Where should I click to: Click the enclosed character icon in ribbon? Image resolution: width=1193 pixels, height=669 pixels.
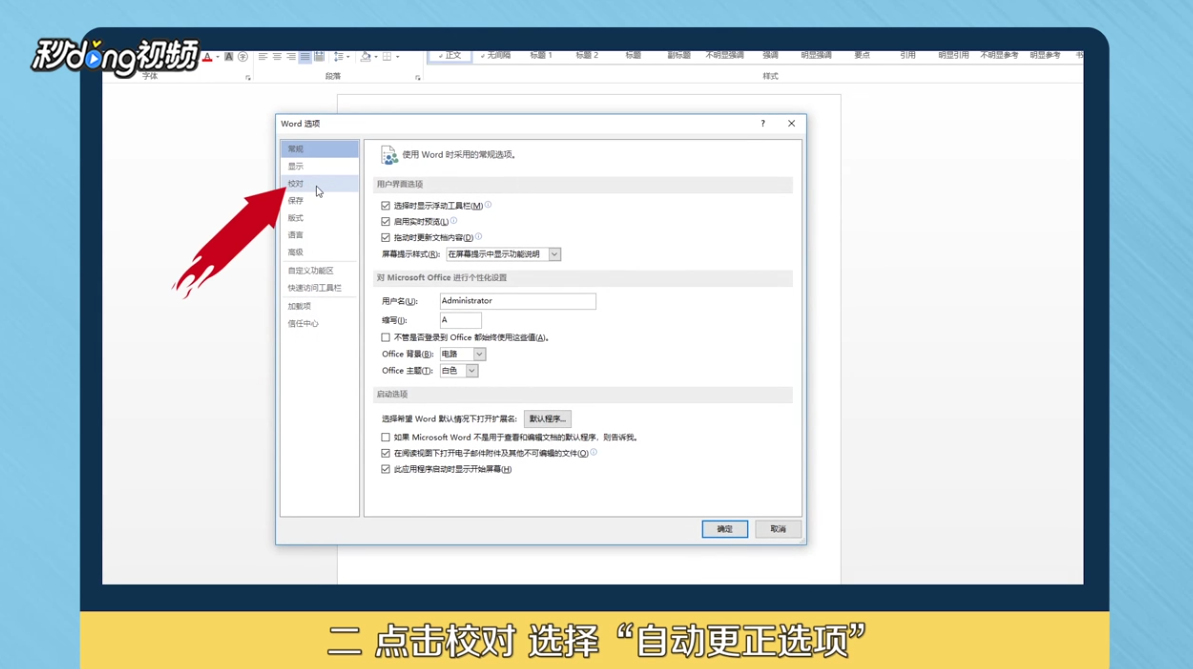[x=243, y=57]
